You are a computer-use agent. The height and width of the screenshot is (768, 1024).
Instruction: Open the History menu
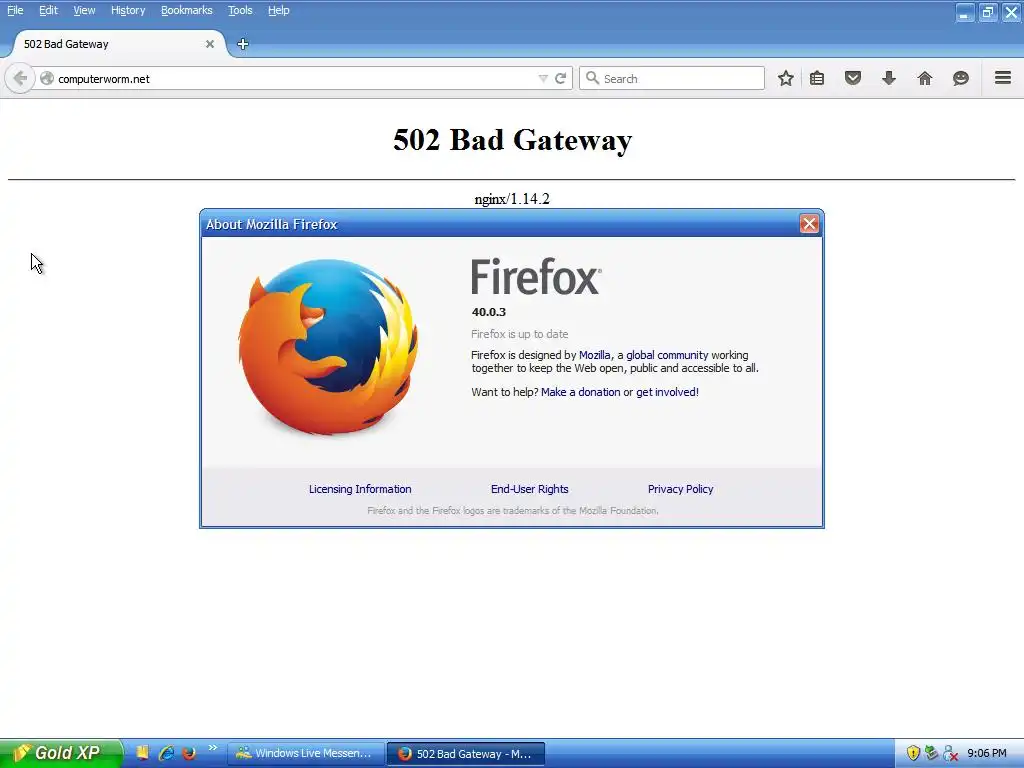coord(128,10)
